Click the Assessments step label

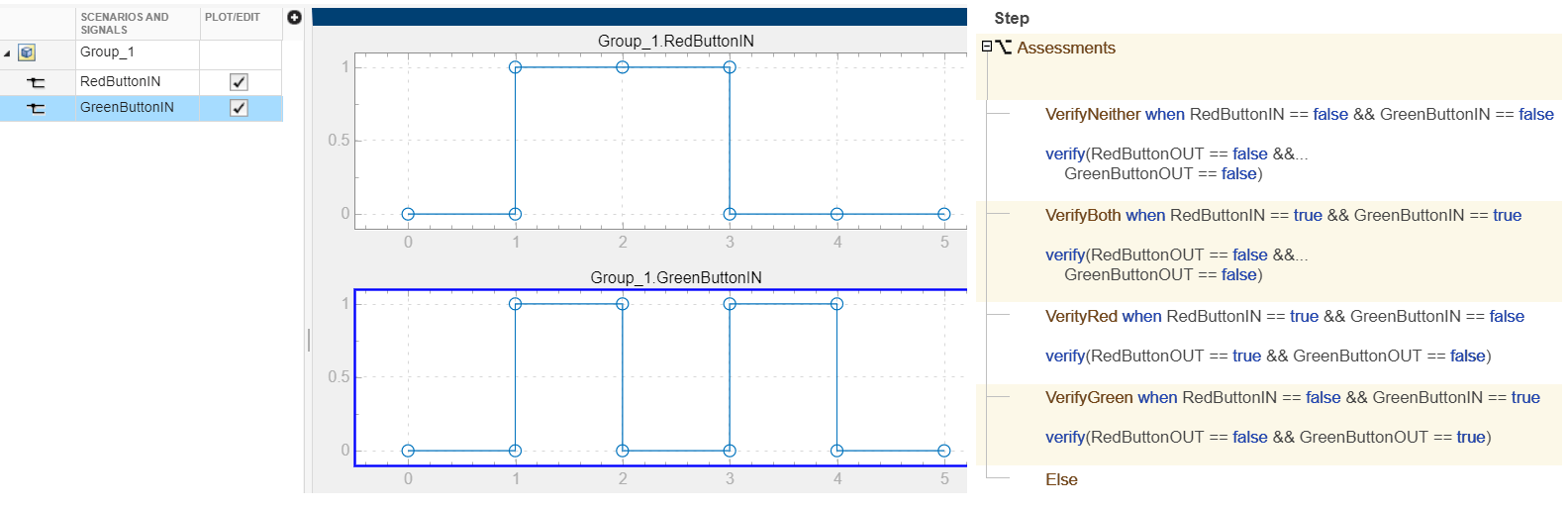(1065, 48)
